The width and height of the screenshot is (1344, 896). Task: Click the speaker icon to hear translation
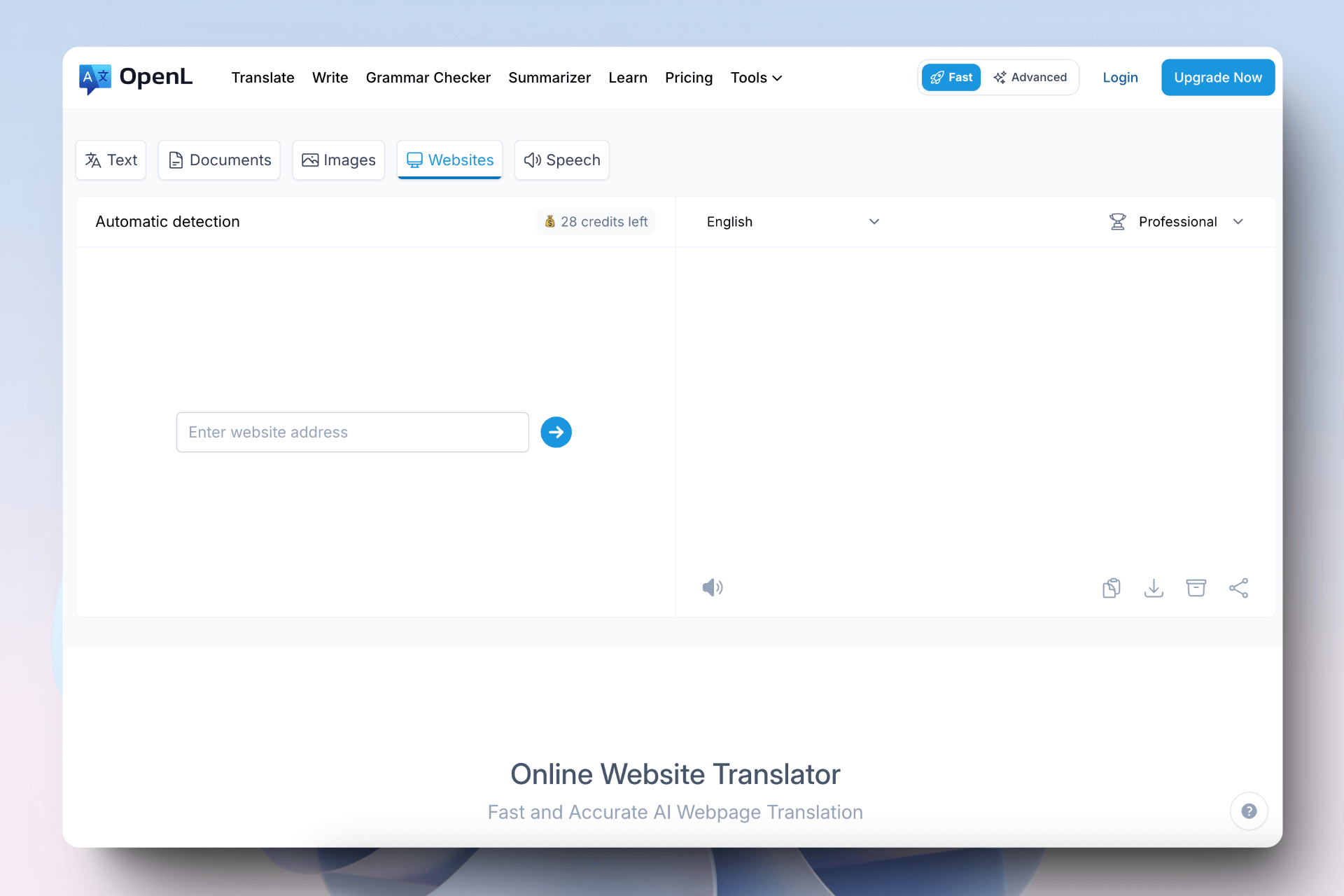(713, 588)
